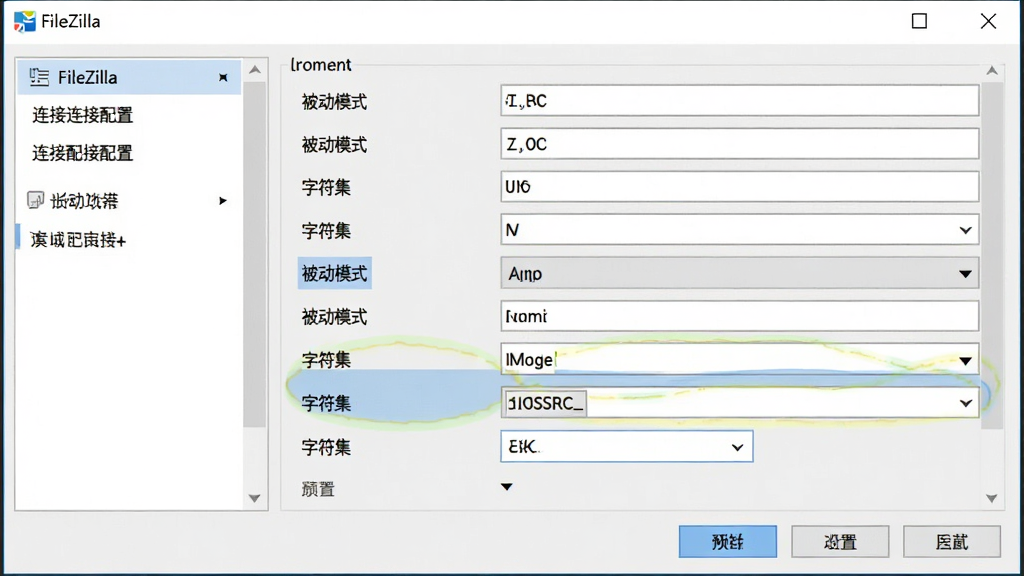Click the highlighted 被动模式 label
The height and width of the screenshot is (576, 1024).
tap(334, 273)
